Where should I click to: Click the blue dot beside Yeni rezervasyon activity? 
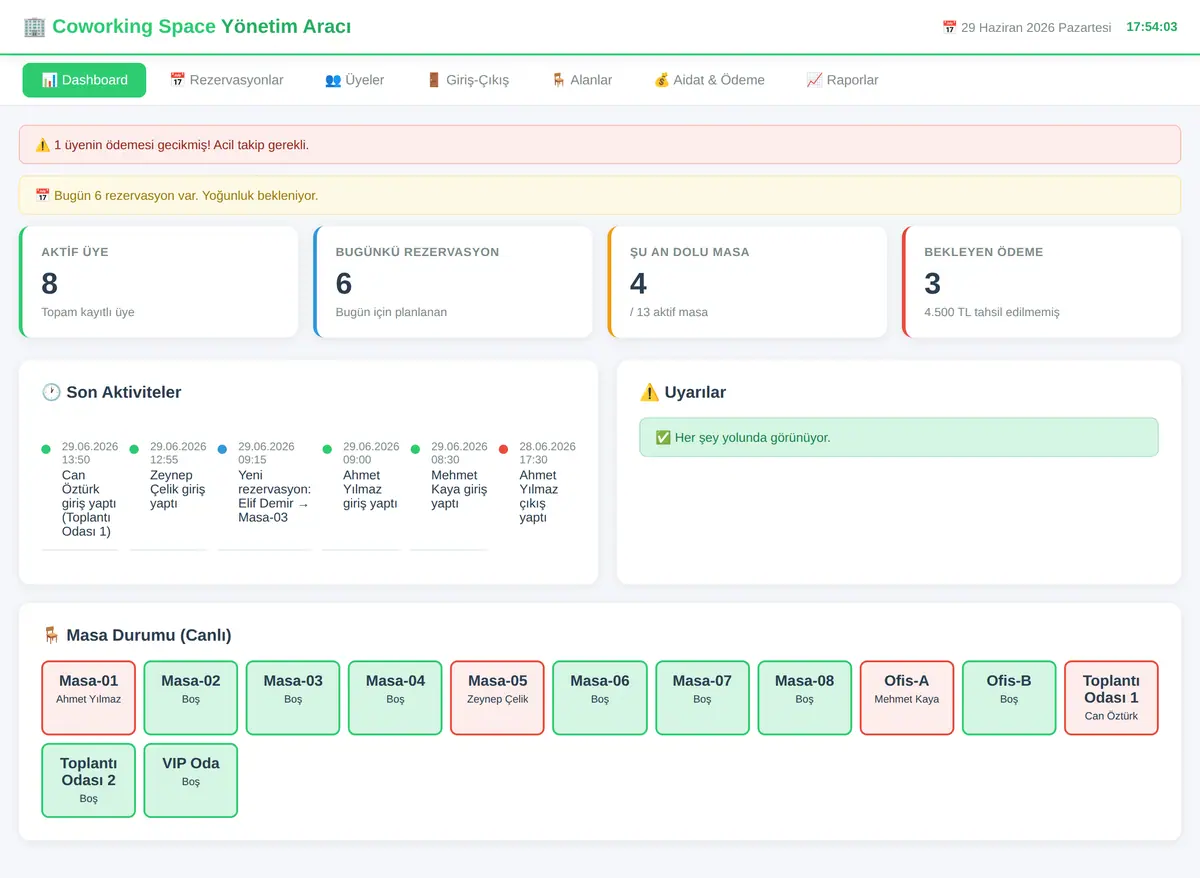point(222,450)
